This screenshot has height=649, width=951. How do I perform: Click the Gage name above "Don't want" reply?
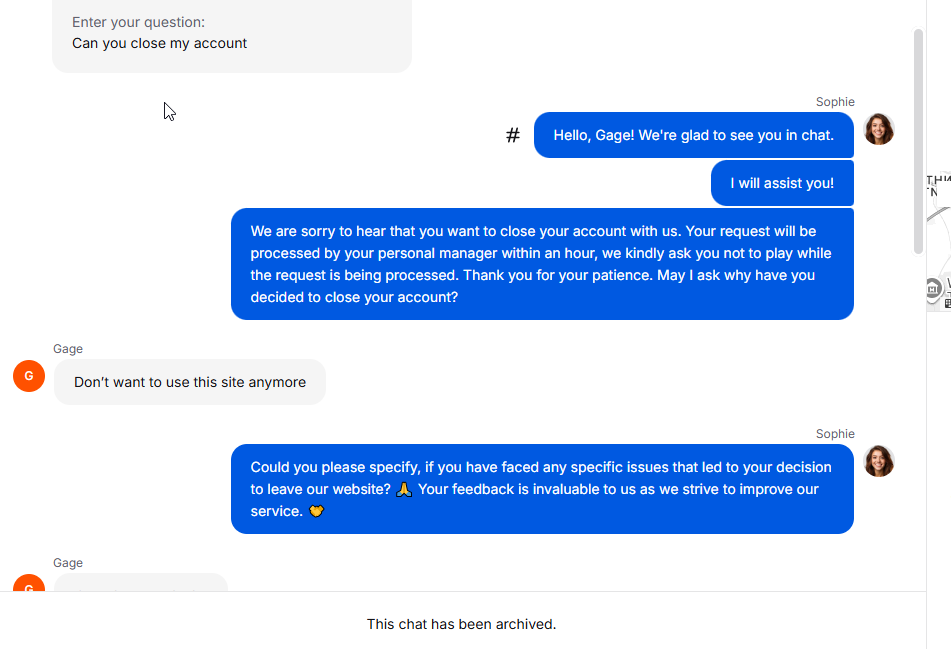point(68,349)
